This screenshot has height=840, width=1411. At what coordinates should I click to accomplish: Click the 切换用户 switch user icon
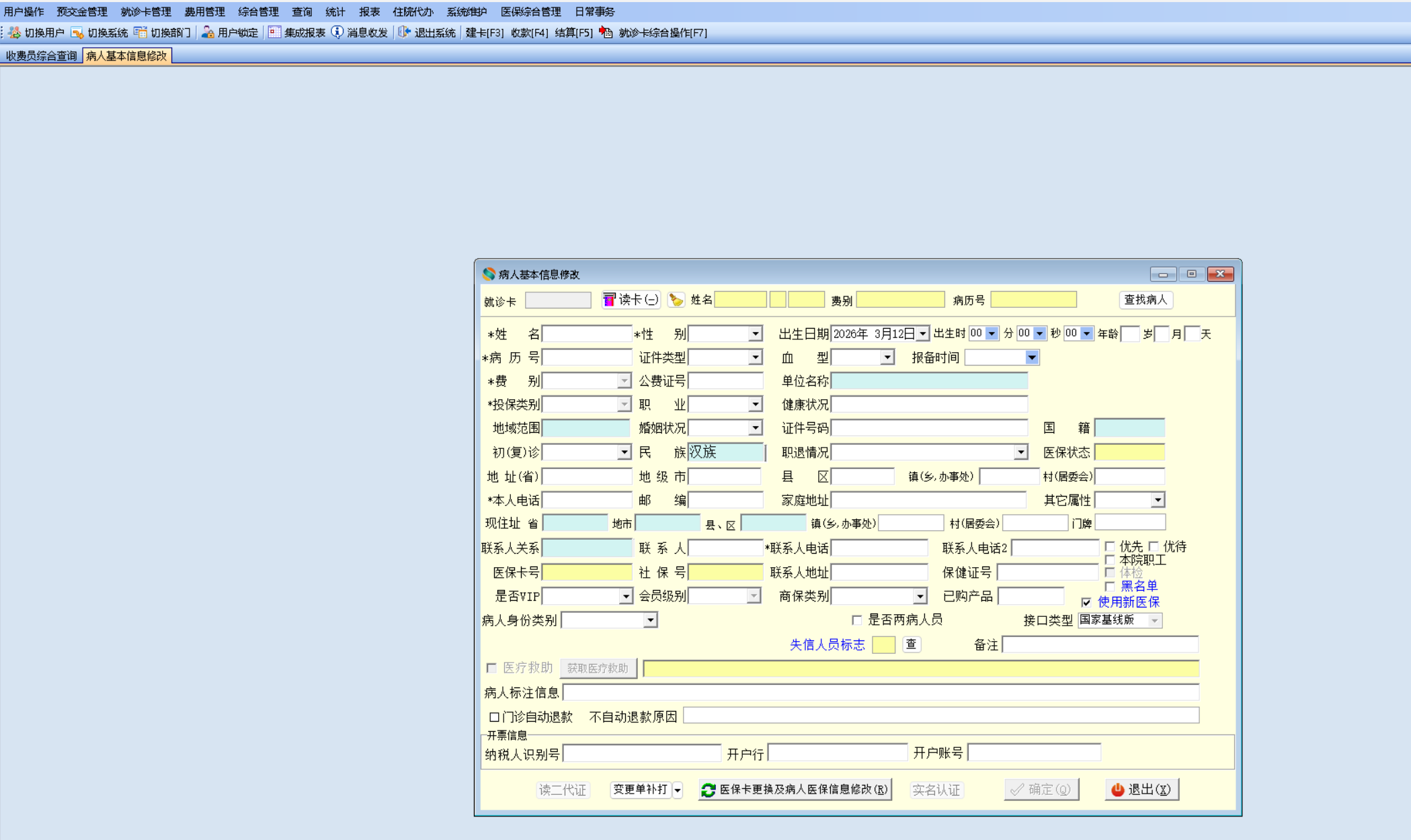[15, 32]
